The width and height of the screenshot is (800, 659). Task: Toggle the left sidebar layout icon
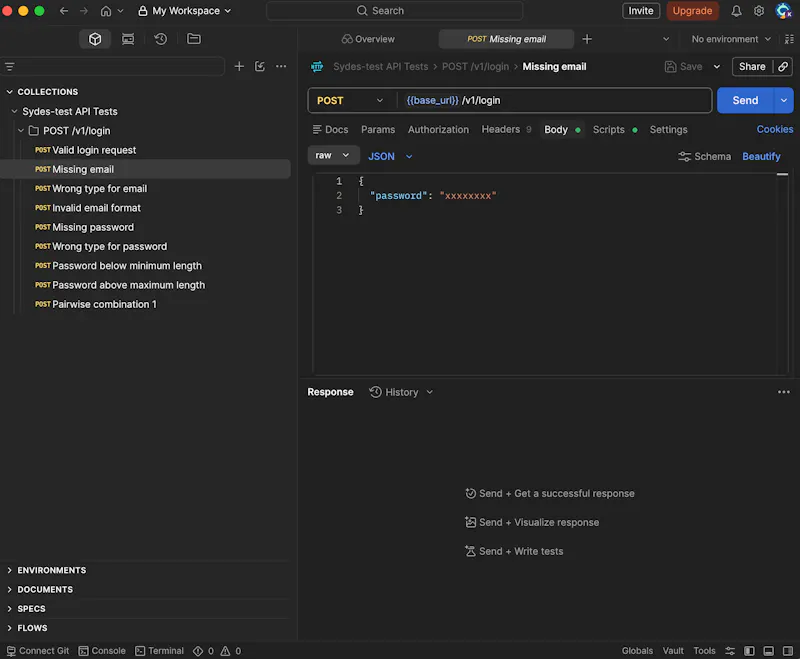749,651
